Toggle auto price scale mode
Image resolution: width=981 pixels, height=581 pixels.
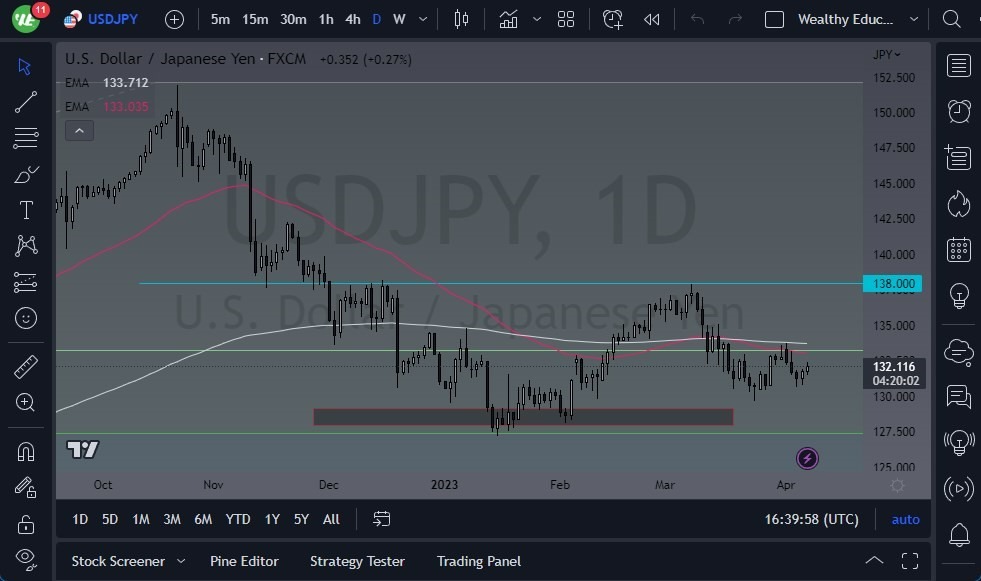[x=905, y=519]
